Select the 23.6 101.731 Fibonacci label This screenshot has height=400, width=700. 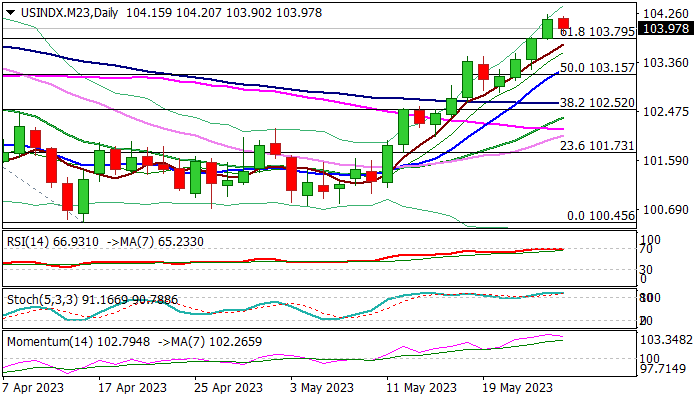point(597,146)
